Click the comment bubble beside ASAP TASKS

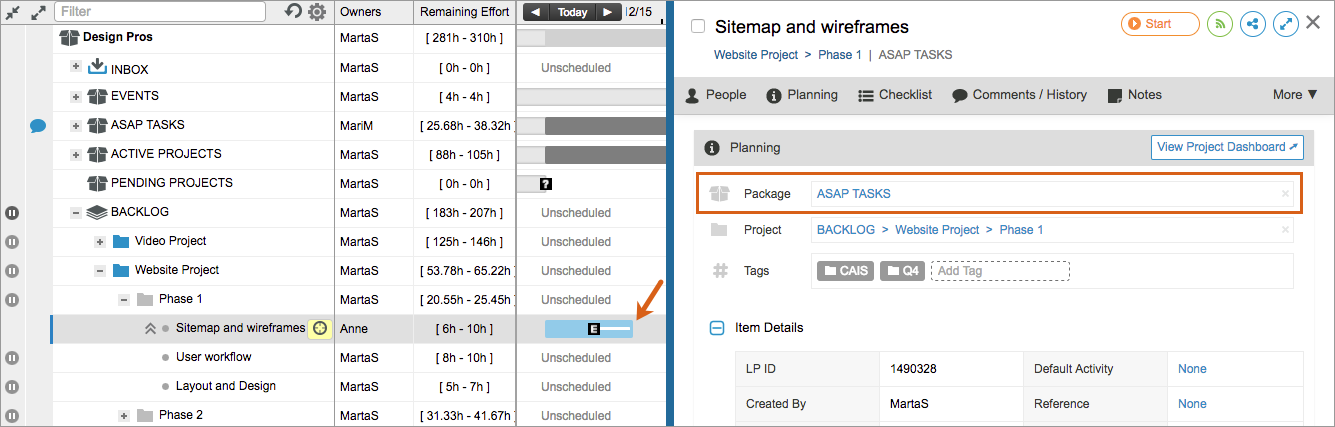(38, 126)
